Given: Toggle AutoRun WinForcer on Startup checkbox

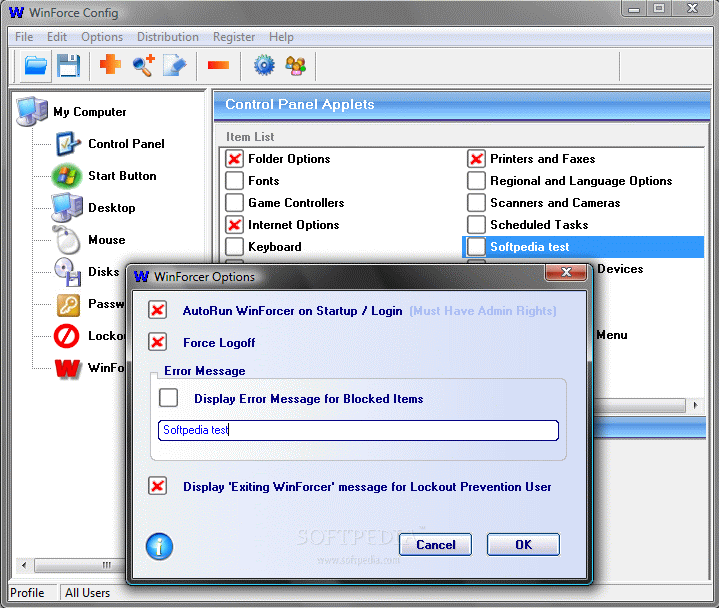Looking at the screenshot, I should [x=157, y=310].
